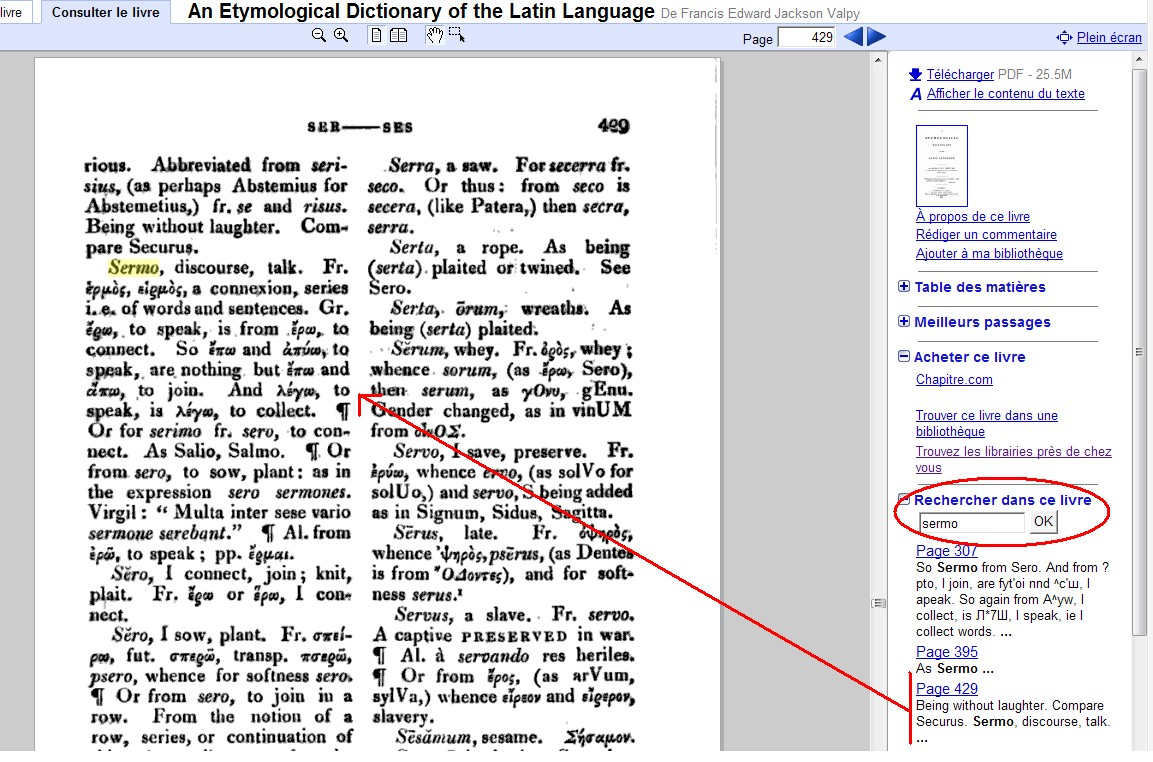Expand the Meilleurs passages section
Viewport: 1153px width, 762px height.
click(904, 321)
